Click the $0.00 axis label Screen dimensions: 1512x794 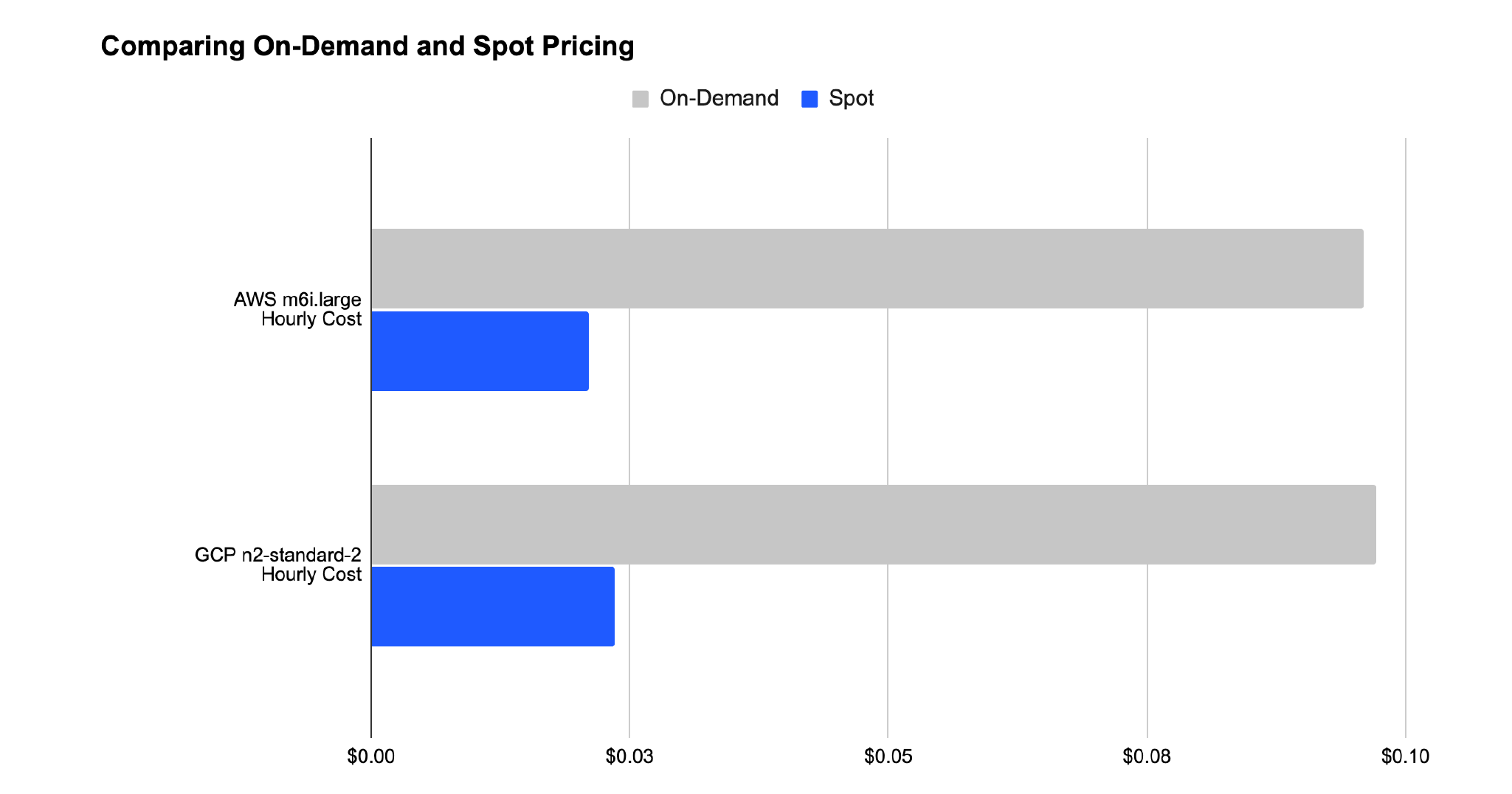pyautogui.click(x=371, y=756)
